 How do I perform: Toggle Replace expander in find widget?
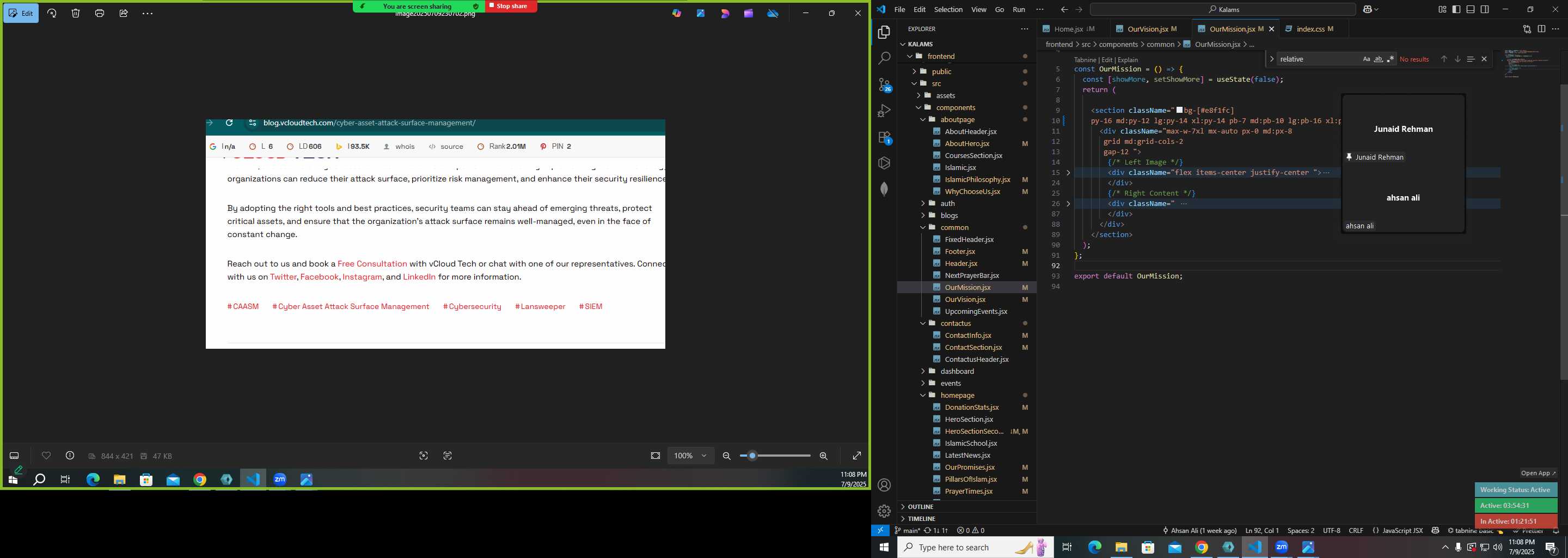[x=1272, y=59]
